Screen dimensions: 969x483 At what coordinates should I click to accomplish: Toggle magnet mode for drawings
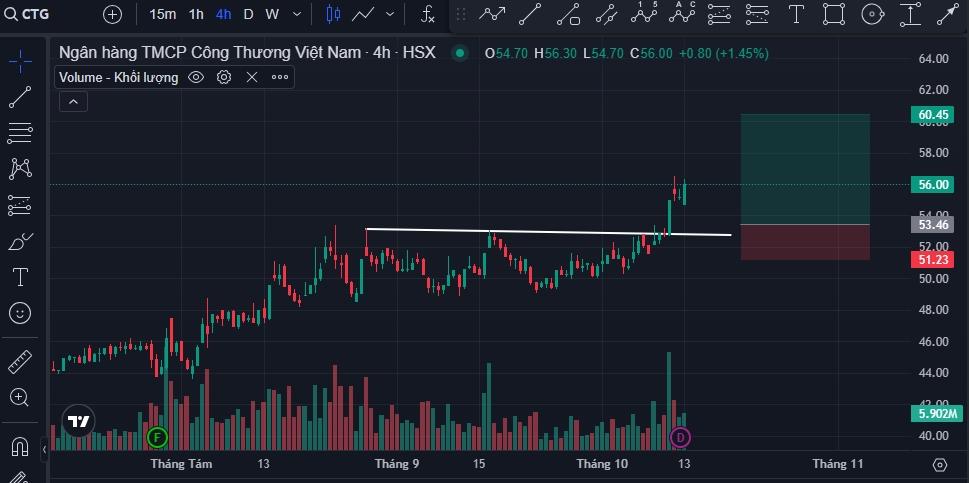click(20, 445)
